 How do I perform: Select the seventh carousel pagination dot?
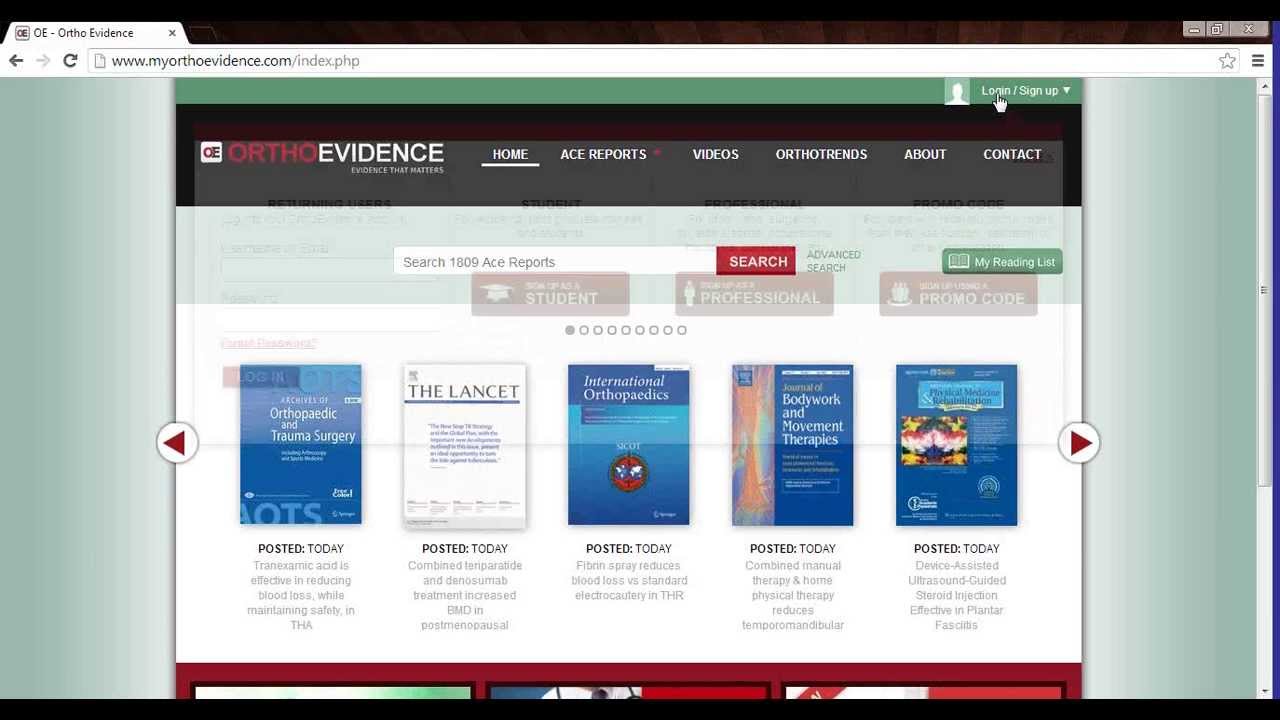point(654,330)
